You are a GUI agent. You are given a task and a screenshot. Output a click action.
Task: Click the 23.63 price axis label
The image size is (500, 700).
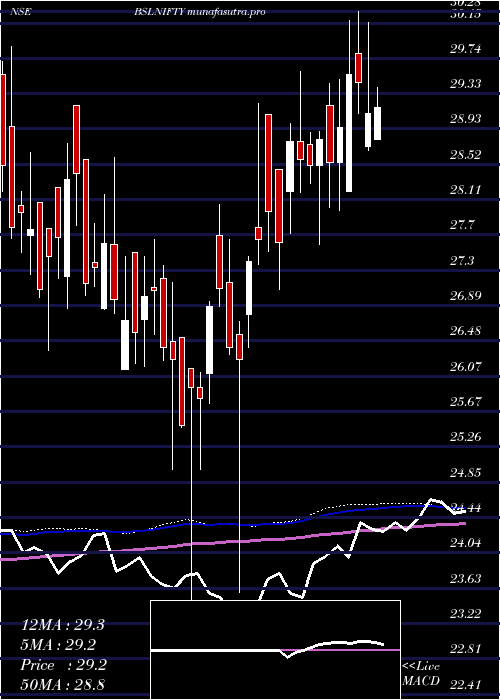click(x=466, y=579)
